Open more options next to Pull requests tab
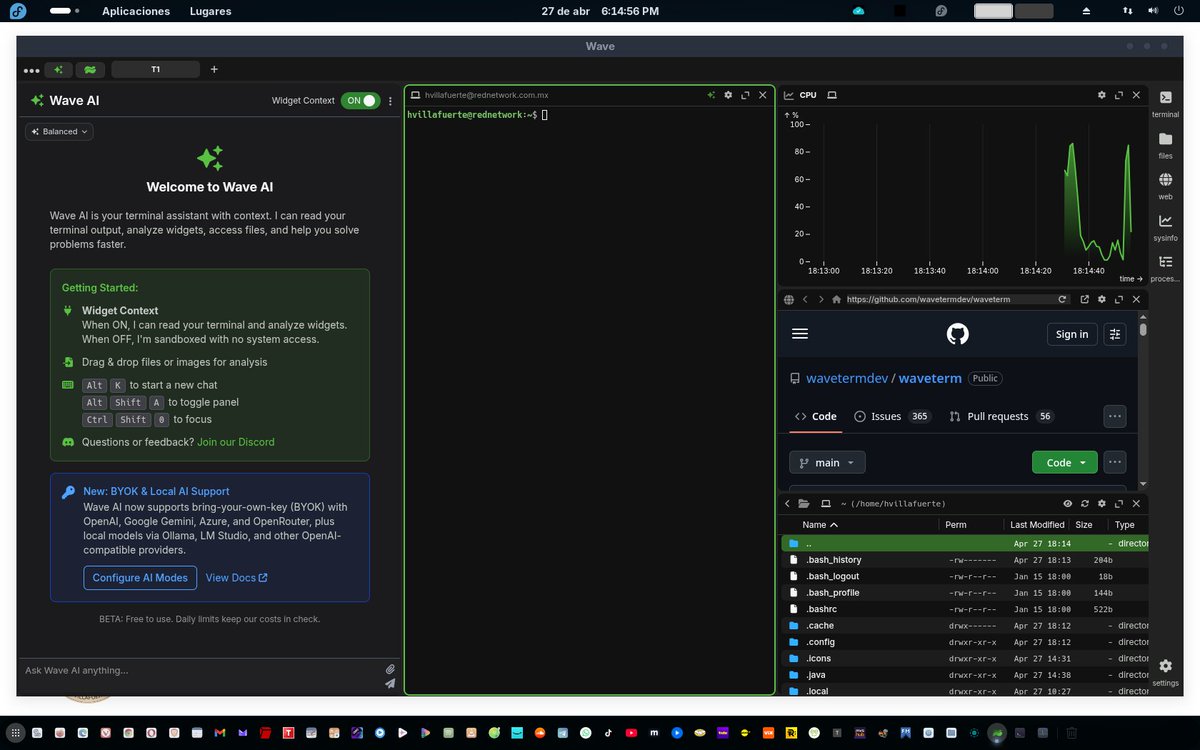This screenshot has height=750, width=1200. [x=1115, y=416]
